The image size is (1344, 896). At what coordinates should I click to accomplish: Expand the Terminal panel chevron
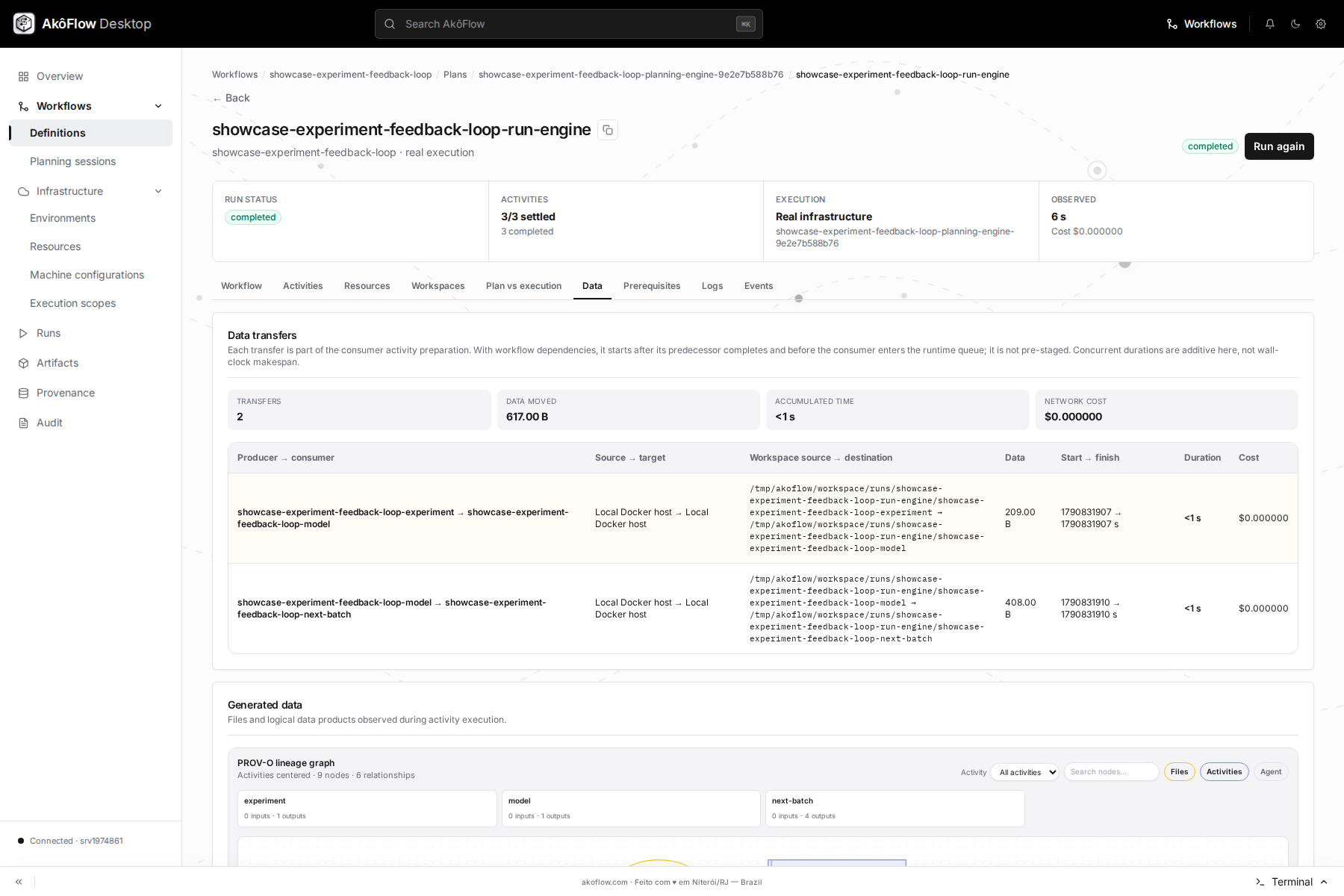click(x=1324, y=882)
